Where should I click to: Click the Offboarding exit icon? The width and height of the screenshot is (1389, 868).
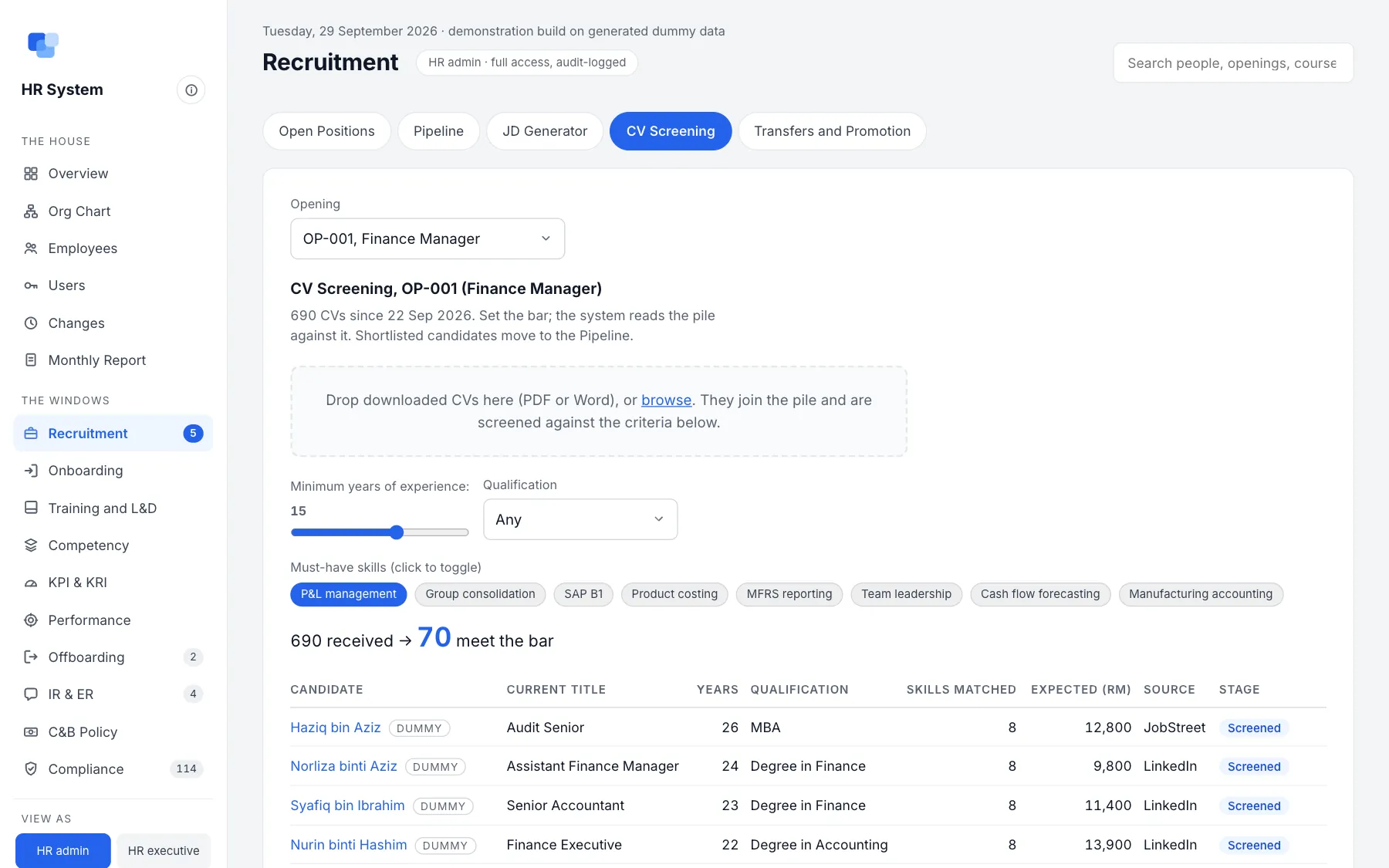pyautogui.click(x=31, y=657)
